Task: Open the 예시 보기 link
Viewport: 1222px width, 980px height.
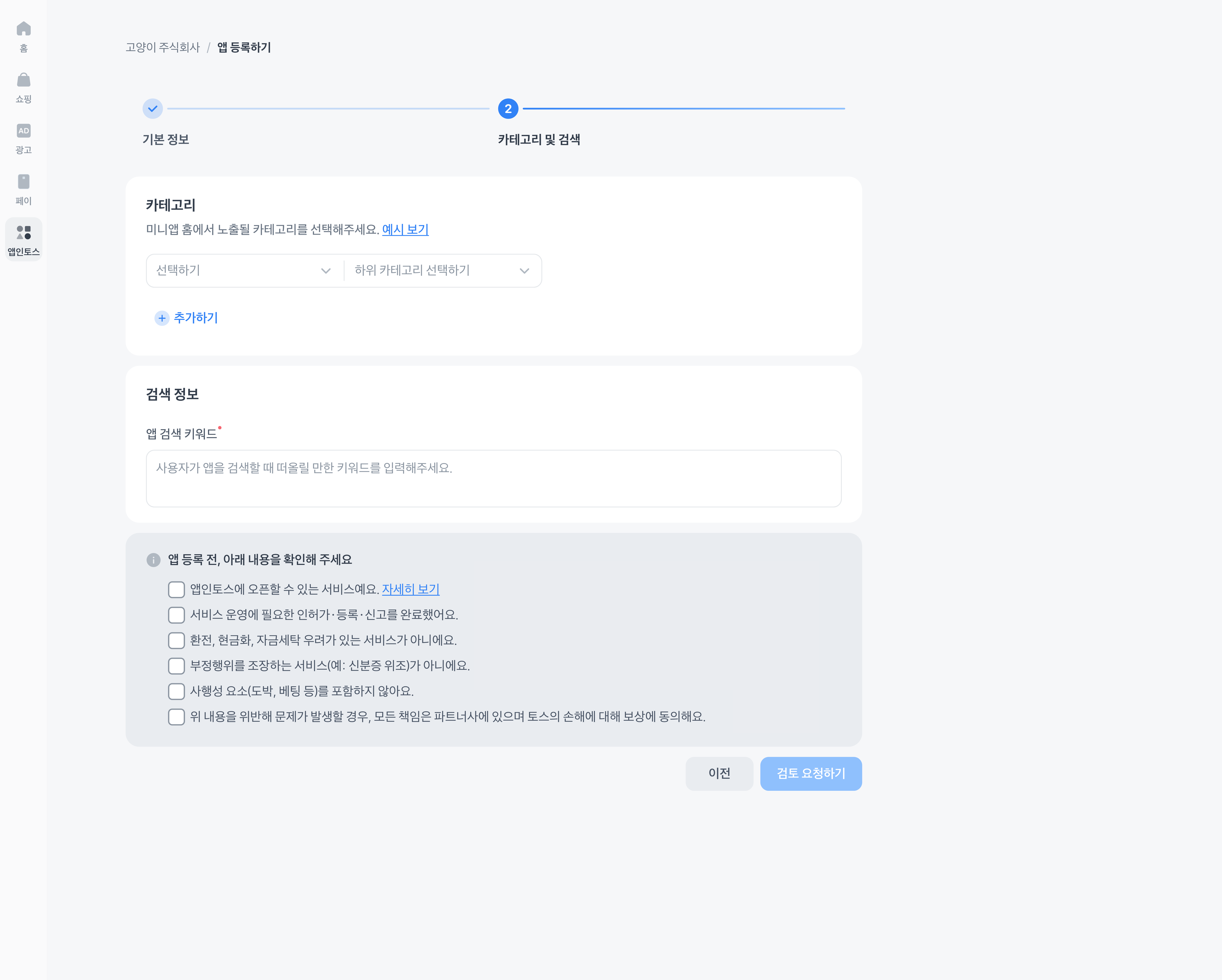Action: click(x=405, y=230)
